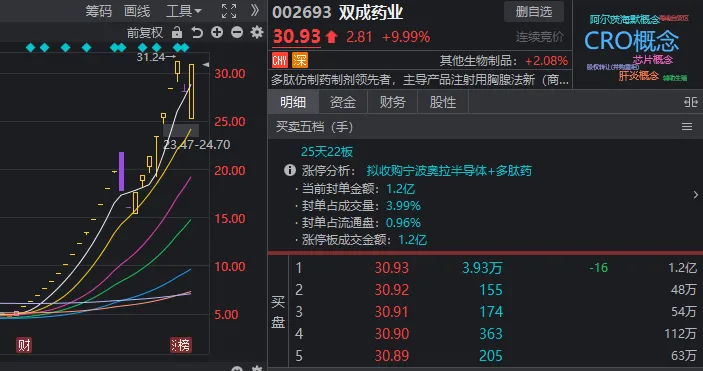This screenshot has height=371, width=703.
Task: Open the 买卖五档 hamburger menu
Action: pos(687,127)
